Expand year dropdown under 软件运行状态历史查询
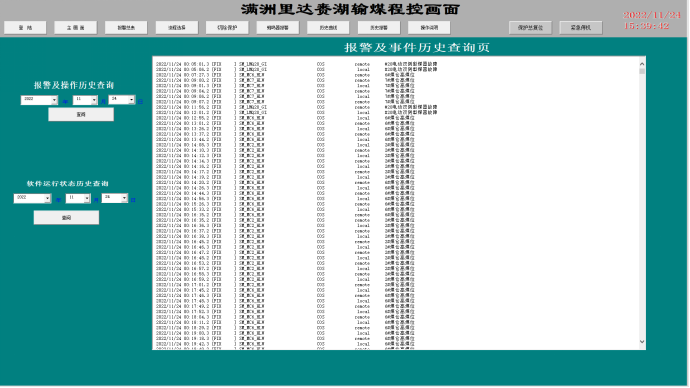Viewport: 690px width, 388px height. tap(47, 199)
